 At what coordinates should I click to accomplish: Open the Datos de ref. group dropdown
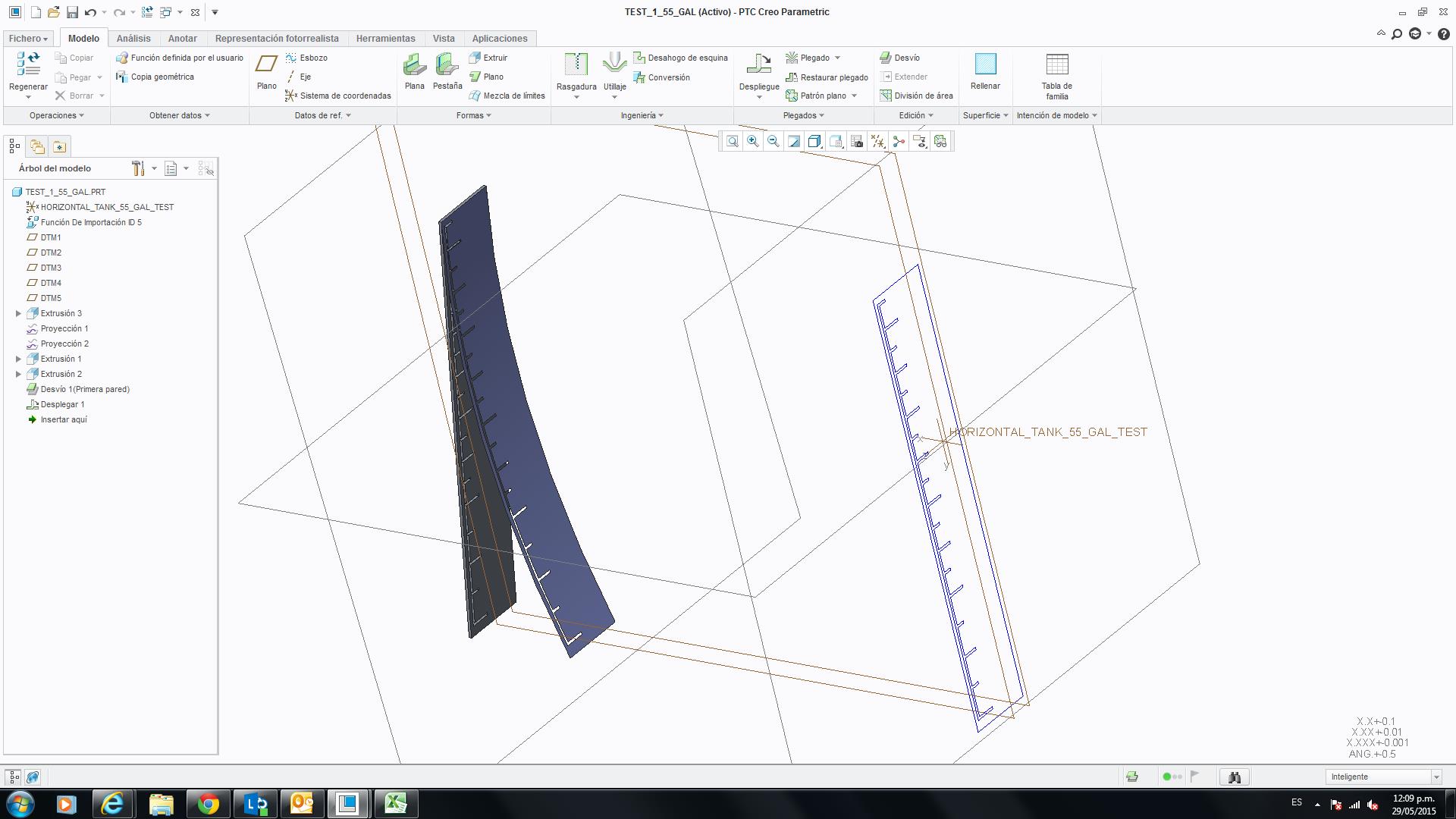coord(322,115)
